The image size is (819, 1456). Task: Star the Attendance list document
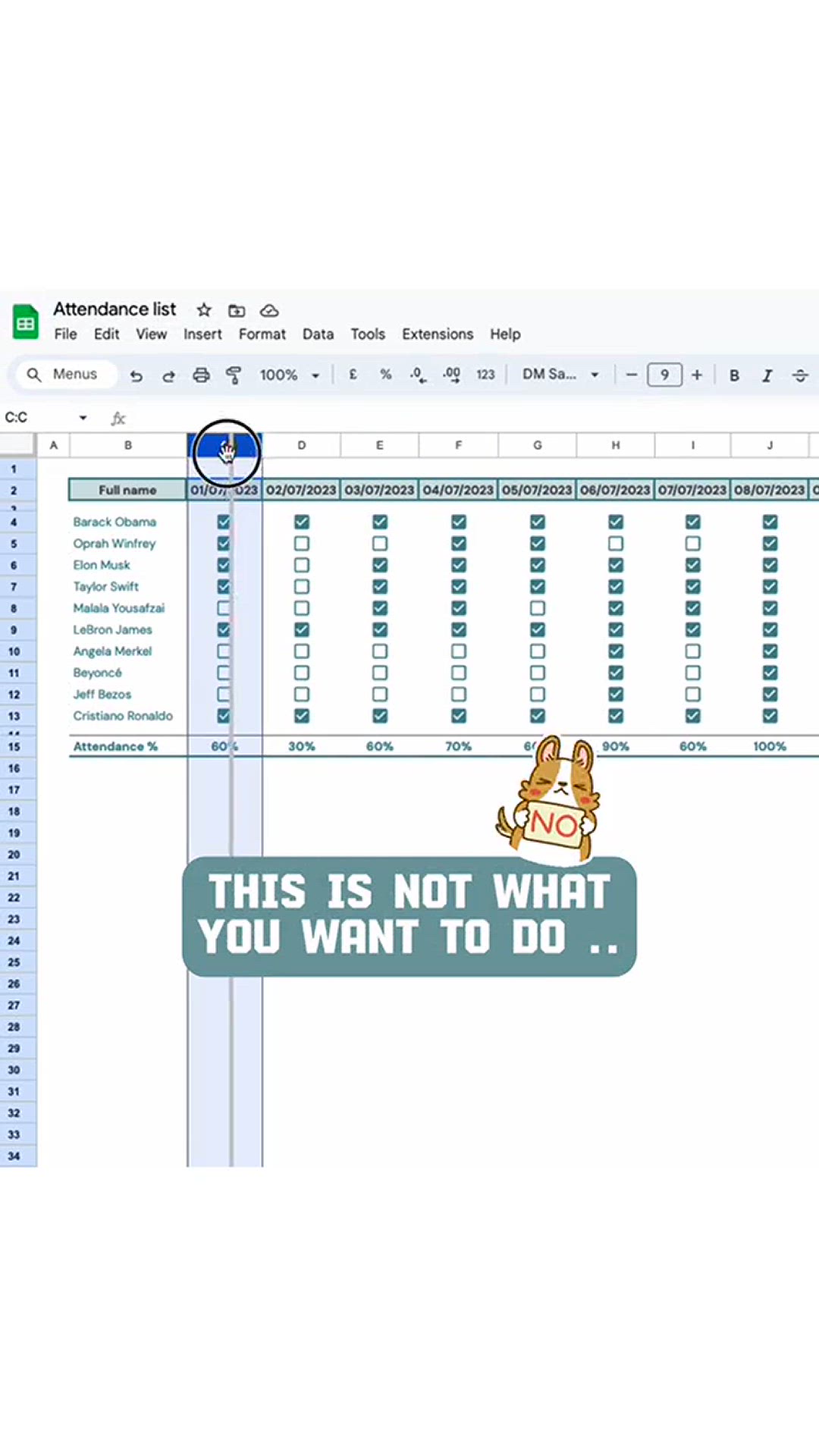pyautogui.click(x=204, y=310)
